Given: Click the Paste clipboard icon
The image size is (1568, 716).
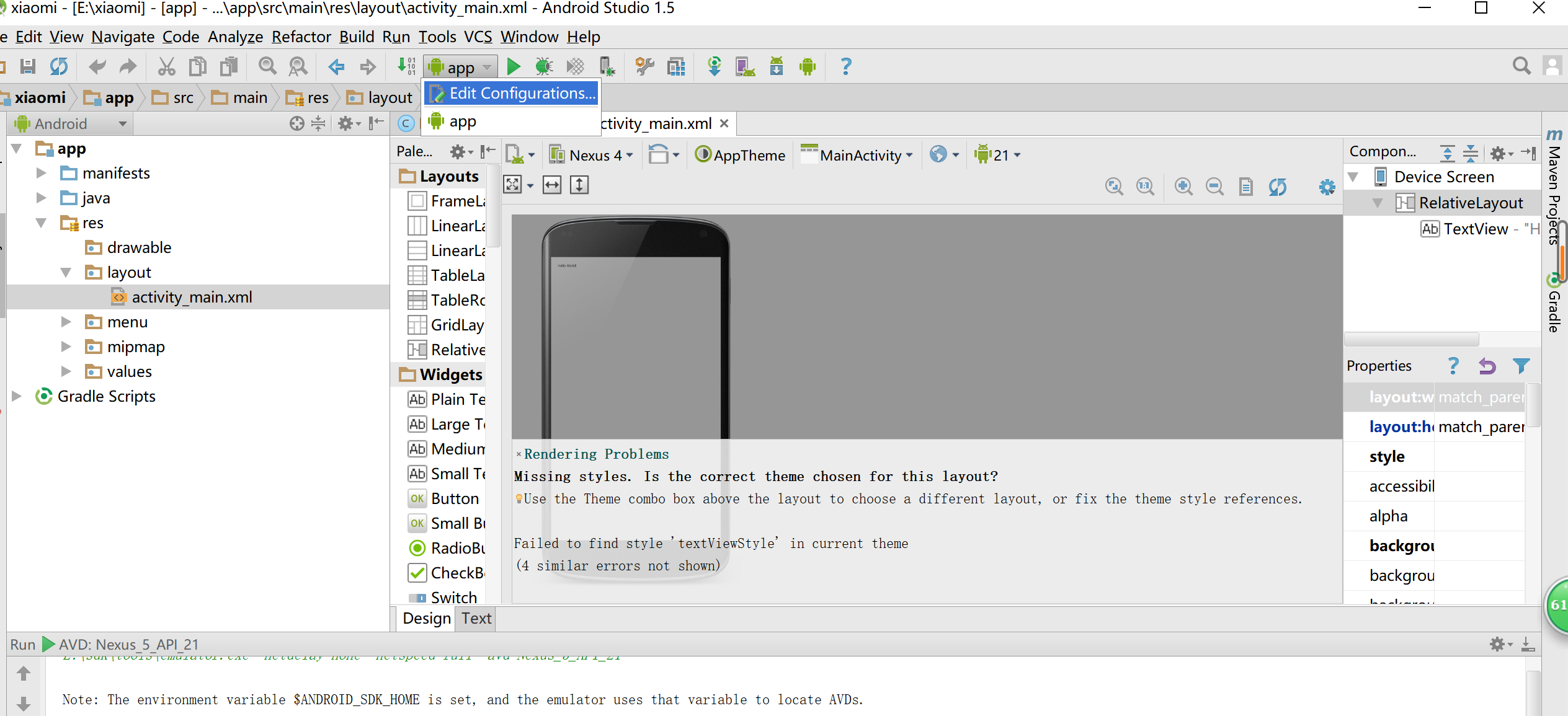Looking at the screenshot, I should (x=229, y=66).
